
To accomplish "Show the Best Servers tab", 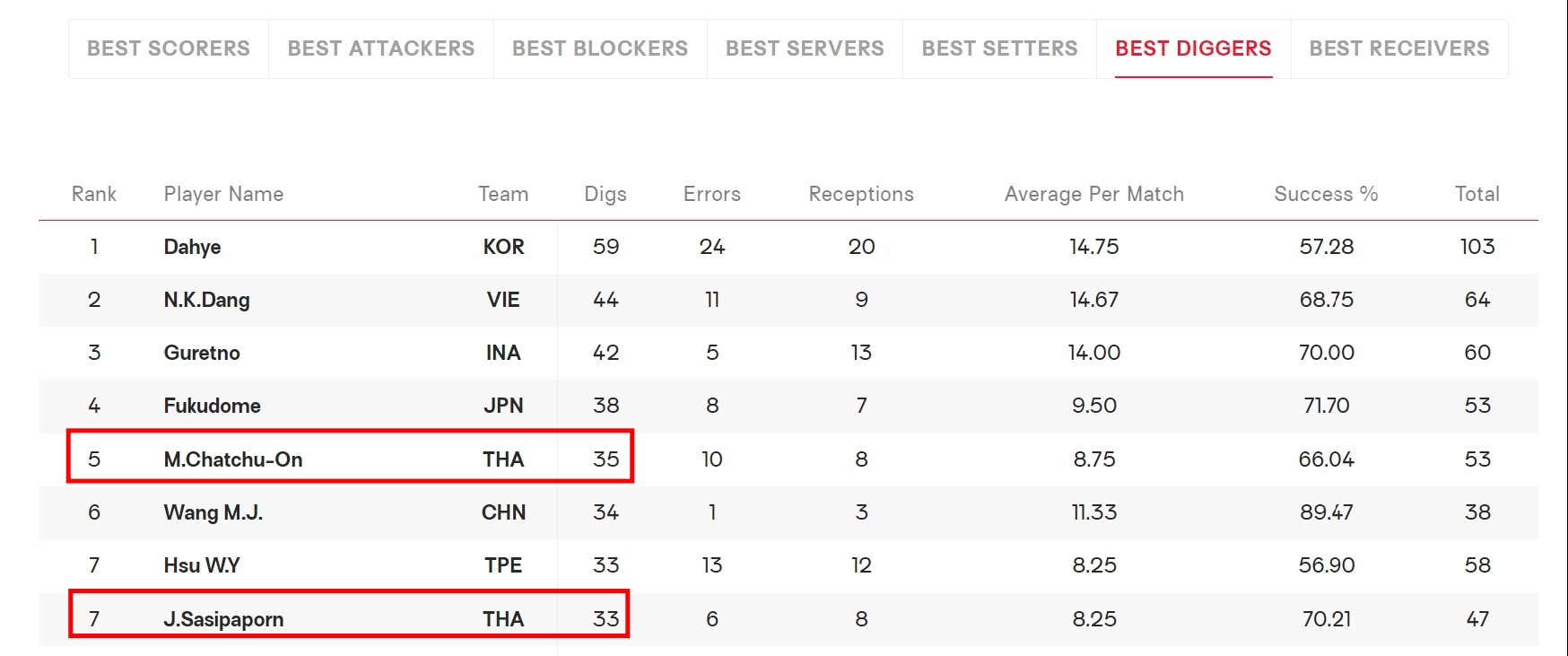I will tap(805, 48).
